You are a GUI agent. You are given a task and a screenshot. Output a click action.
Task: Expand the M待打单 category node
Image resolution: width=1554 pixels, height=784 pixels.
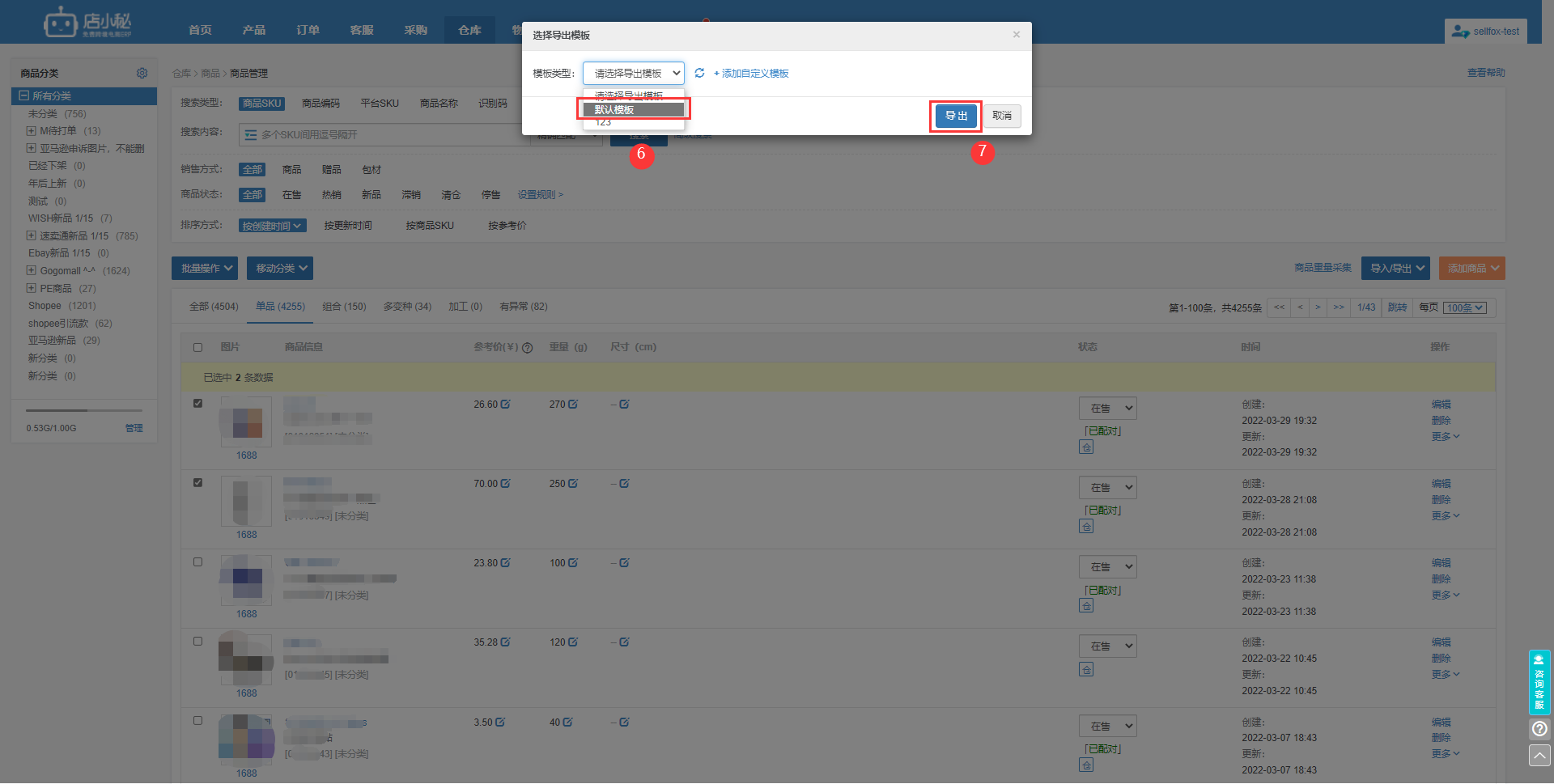pos(31,130)
